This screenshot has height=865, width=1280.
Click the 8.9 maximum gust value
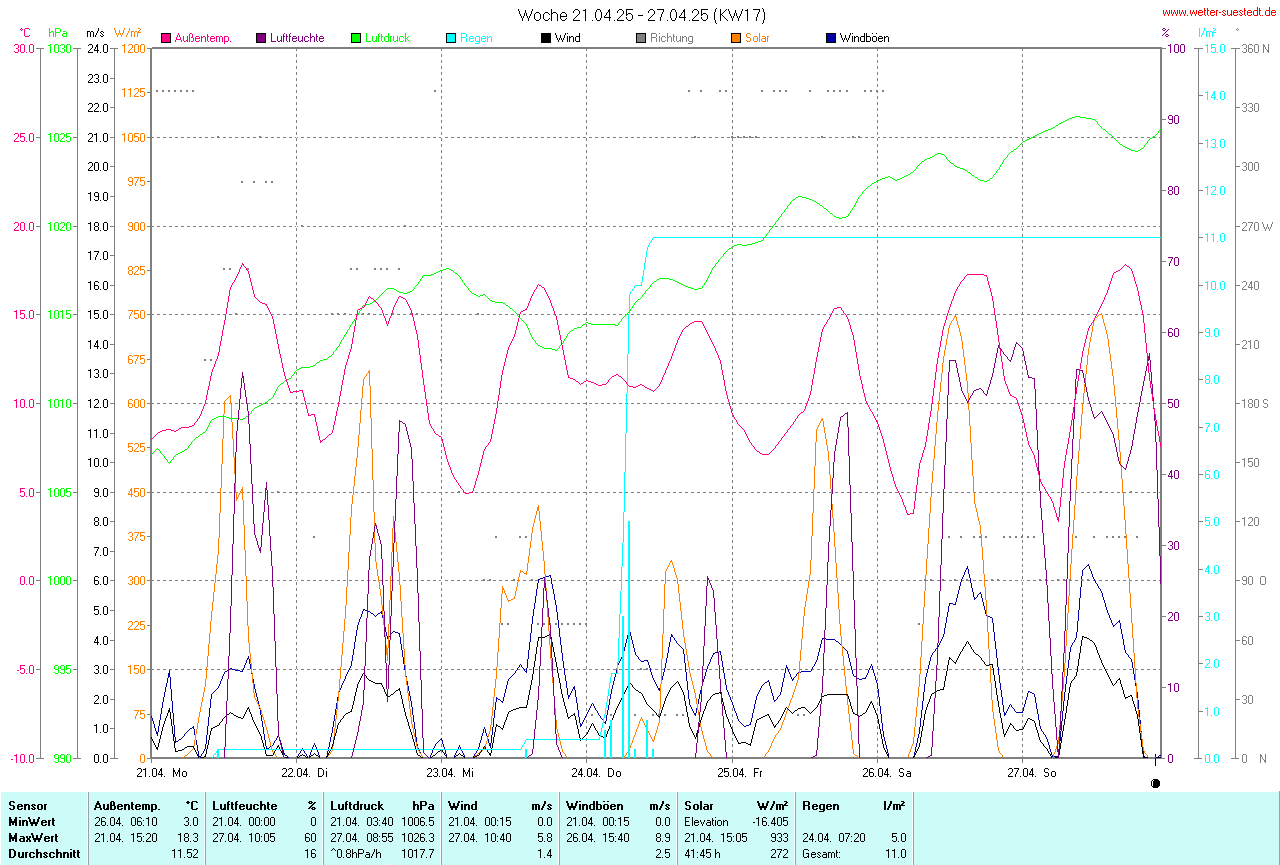point(662,838)
